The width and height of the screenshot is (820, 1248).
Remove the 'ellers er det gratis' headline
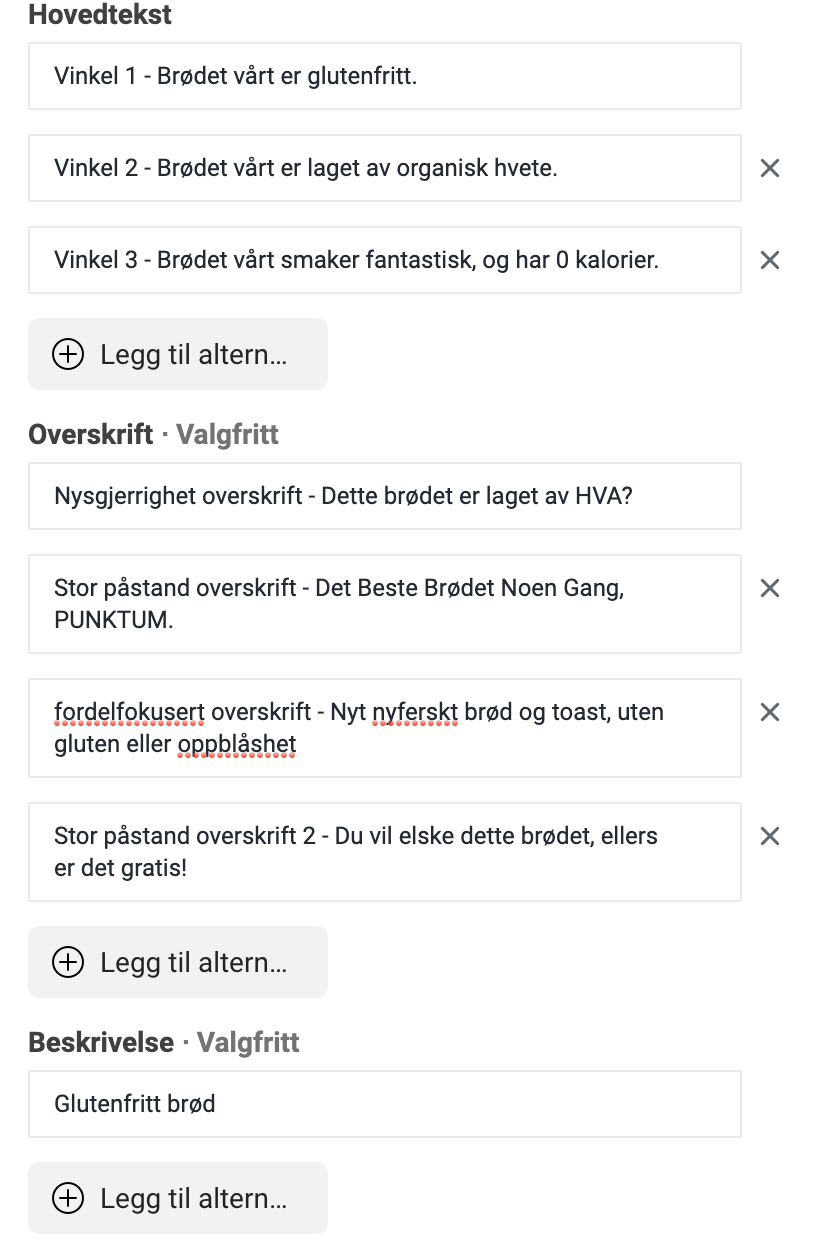769,836
